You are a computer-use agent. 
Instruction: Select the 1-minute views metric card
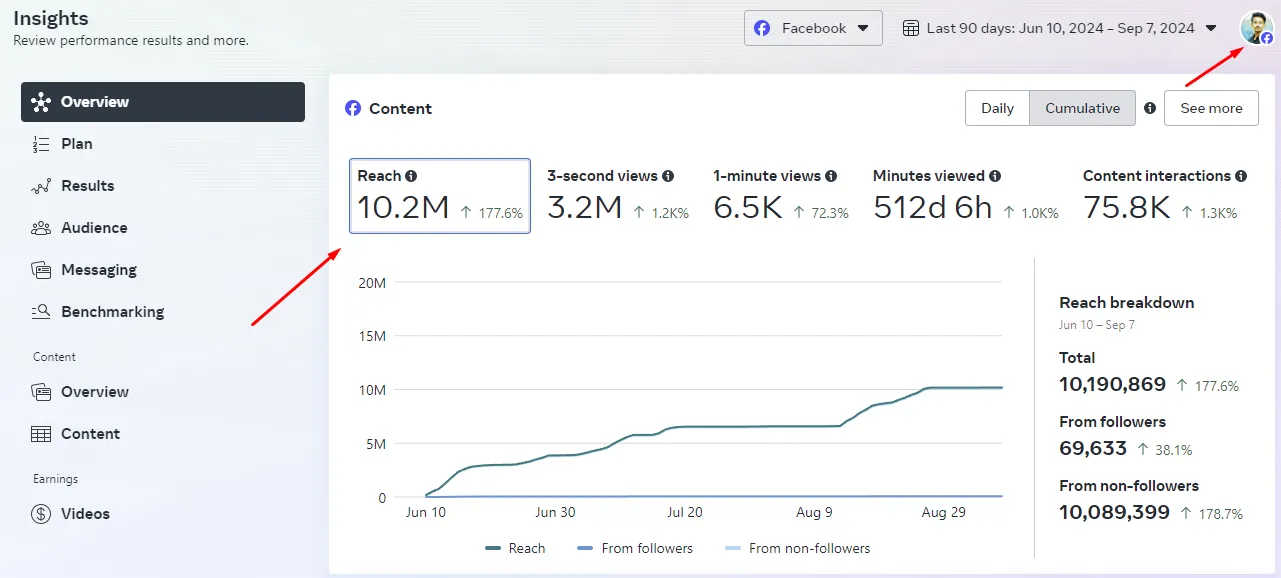[781, 196]
